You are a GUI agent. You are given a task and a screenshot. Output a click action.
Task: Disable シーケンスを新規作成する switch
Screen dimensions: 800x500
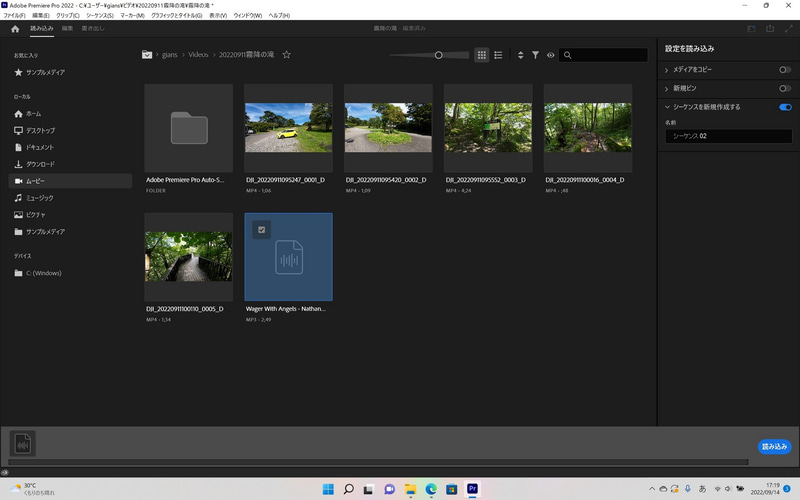(785, 107)
